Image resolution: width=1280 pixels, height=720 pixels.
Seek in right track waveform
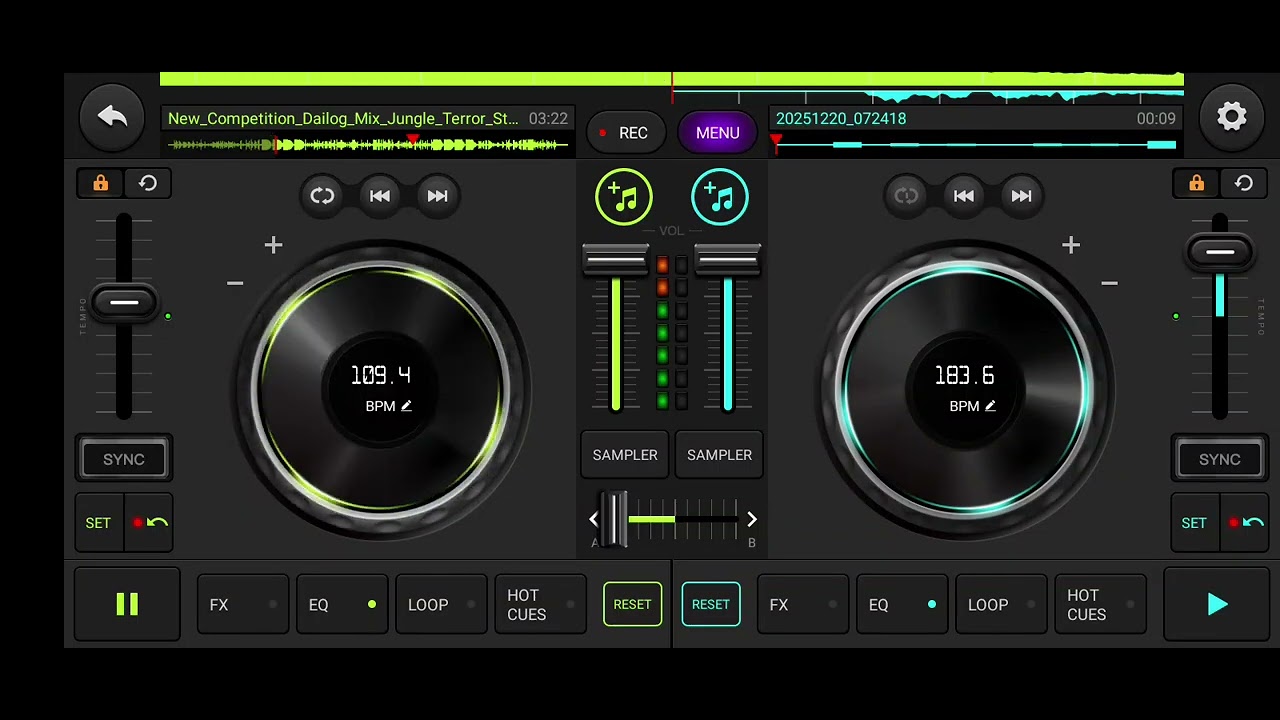[x=975, y=145]
